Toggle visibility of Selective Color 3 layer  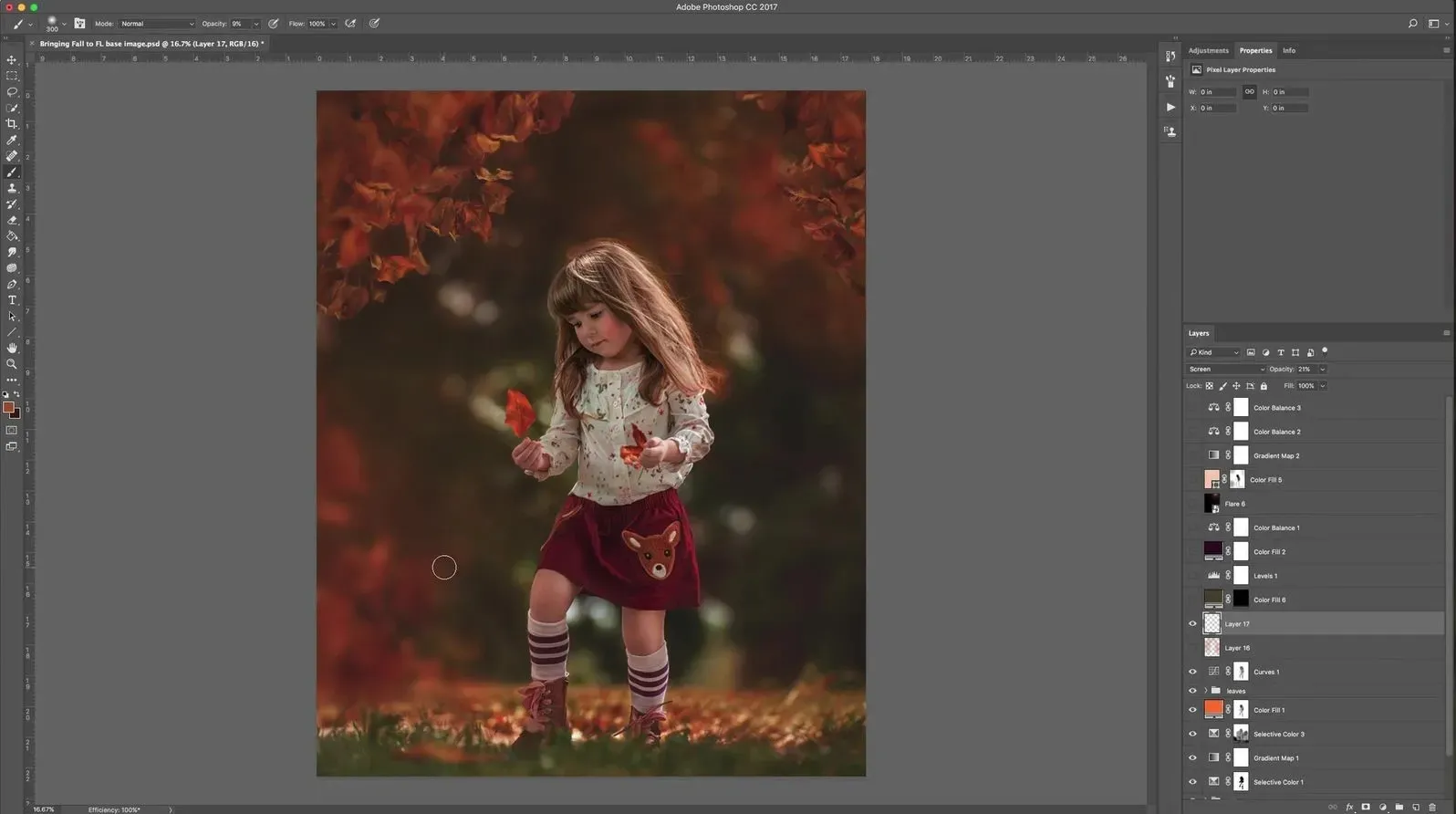(1192, 735)
